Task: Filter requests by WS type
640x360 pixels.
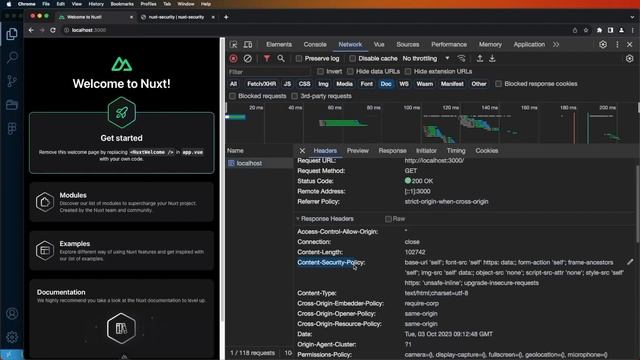Action: (x=404, y=84)
